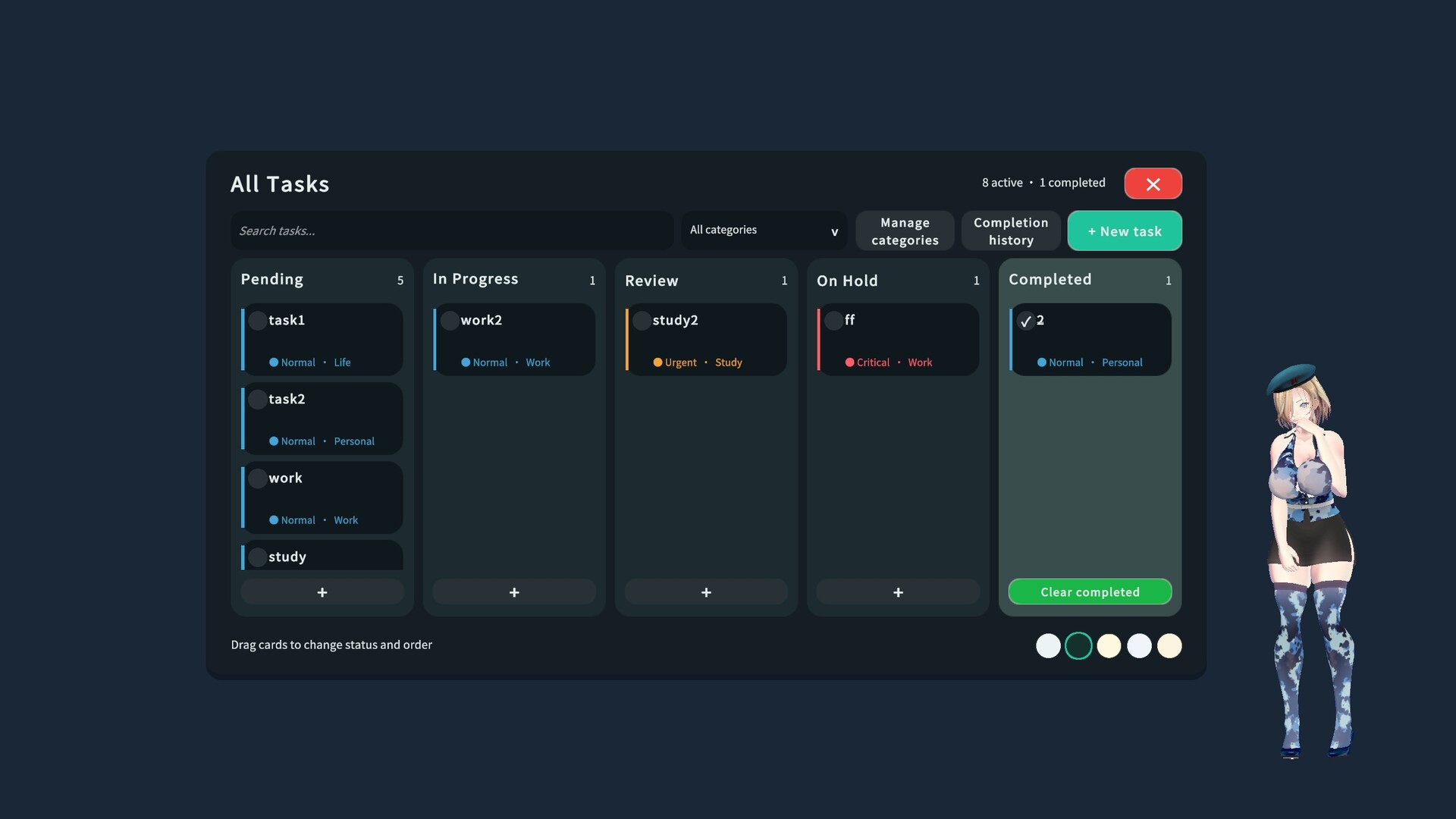This screenshot has height=819, width=1456.
Task: Click the 'Urgent' priority label on study2
Action: 680,362
